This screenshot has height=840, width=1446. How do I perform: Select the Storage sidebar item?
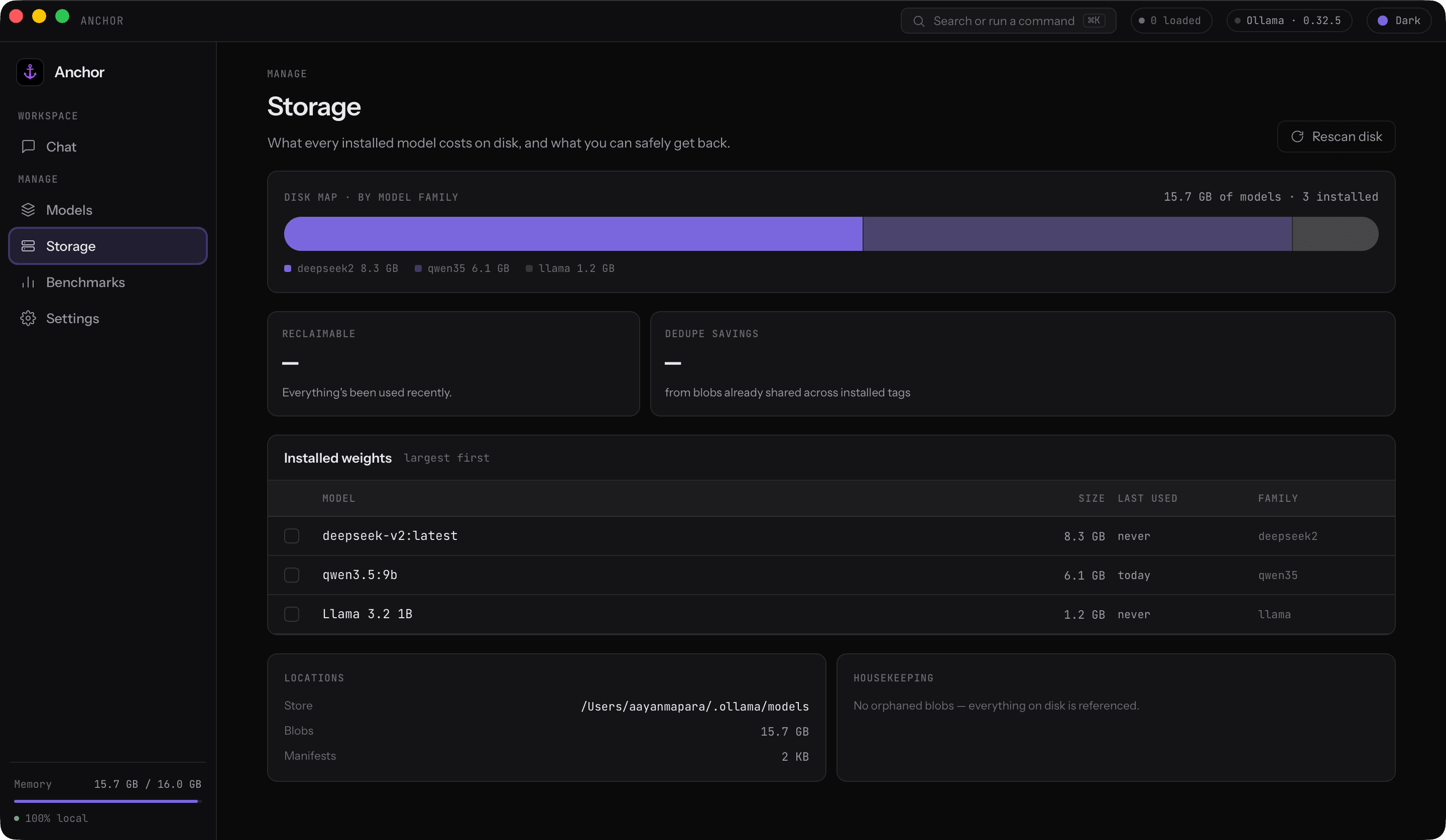pyautogui.click(x=108, y=246)
